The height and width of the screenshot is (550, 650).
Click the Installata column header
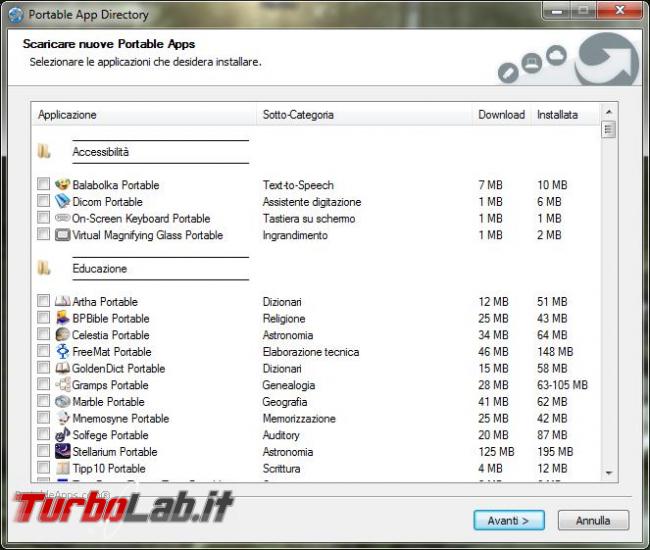[x=565, y=114]
